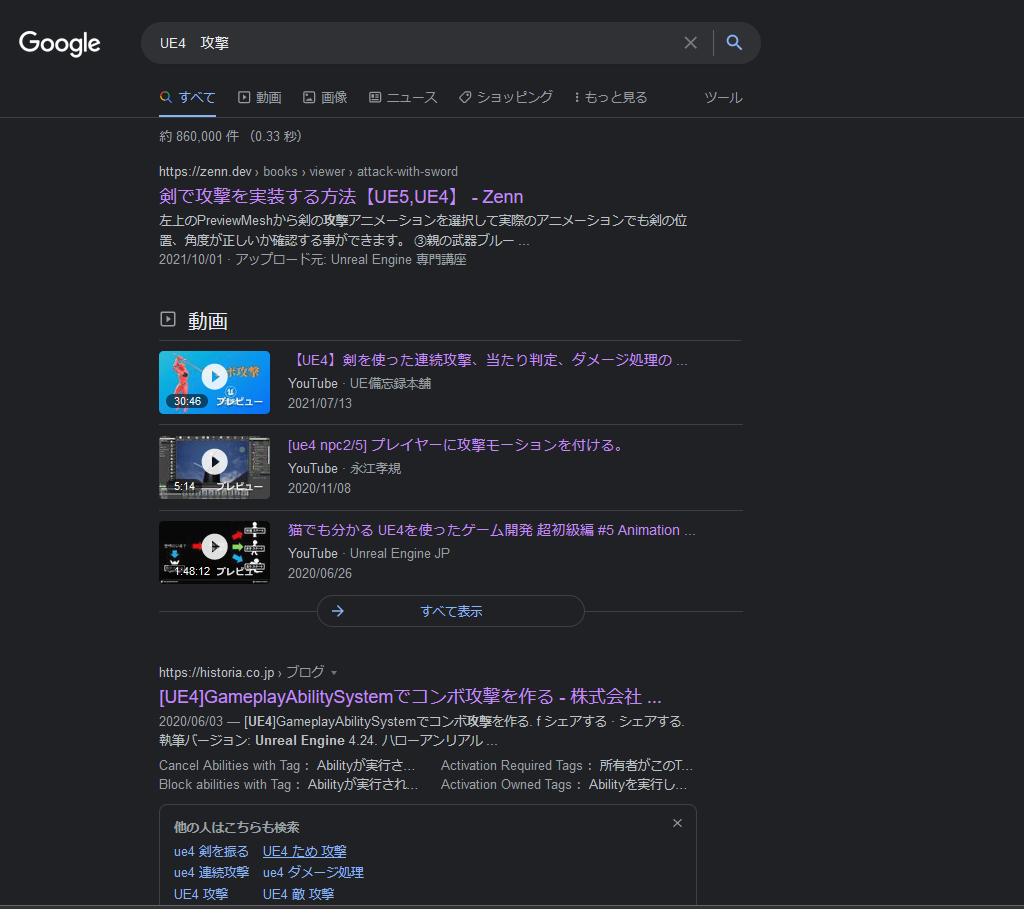Open 【UE4】剣を使った連続攻撃 video link
1024x909 pixels.
click(488, 360)
